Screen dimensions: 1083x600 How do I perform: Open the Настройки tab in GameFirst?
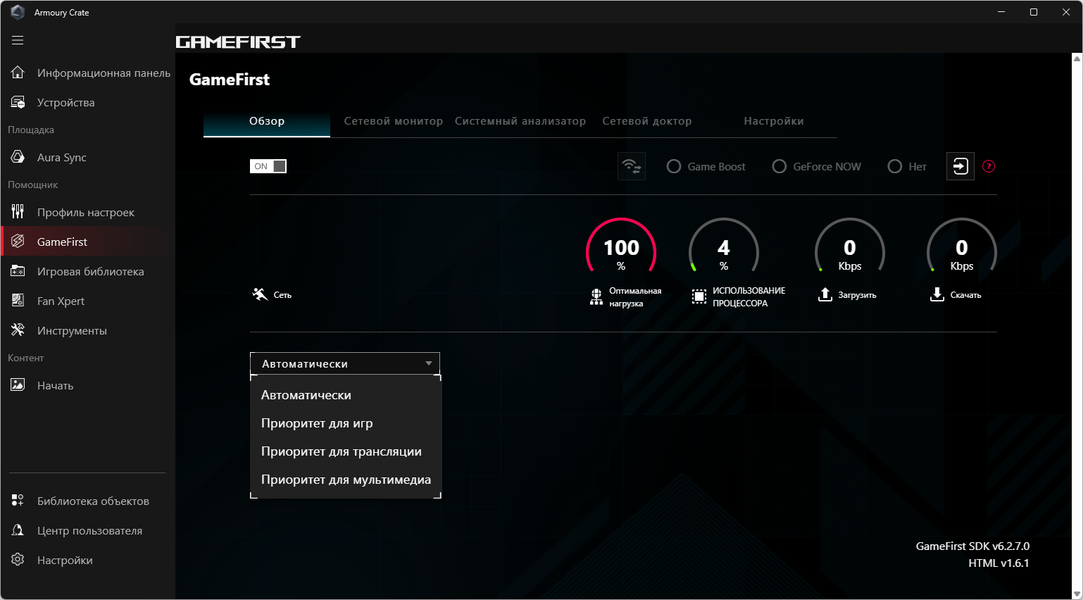pos(774,121)
